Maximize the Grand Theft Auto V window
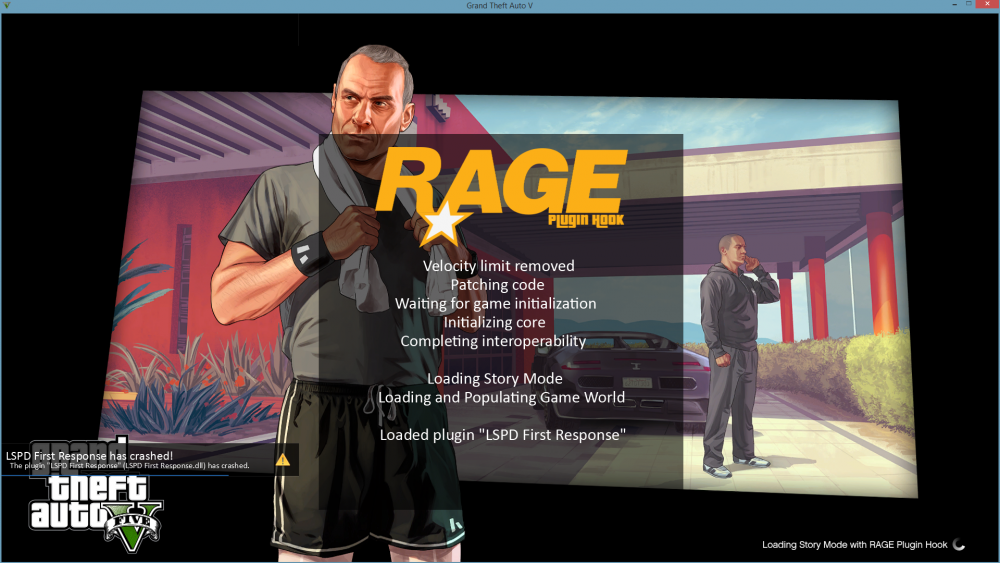1000x563 pixels. pos(969,4)
